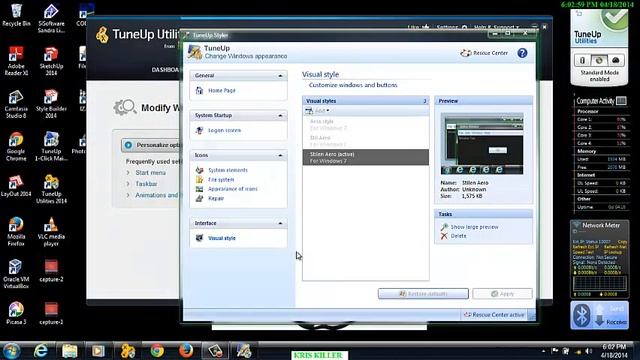Click Personalize options button in TuneUp Utilities
This screenshot has width=640, height=360.
tap(151, 145)
